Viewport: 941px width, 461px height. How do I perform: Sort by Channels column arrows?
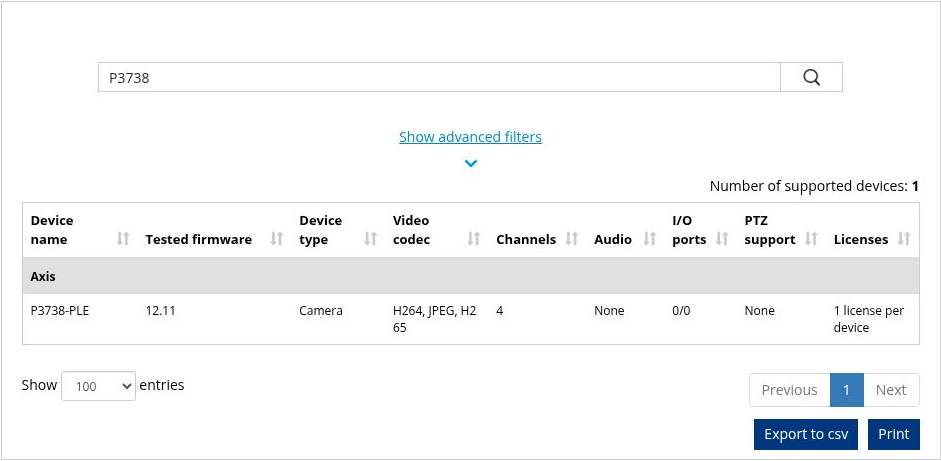(x=572, y=239)
